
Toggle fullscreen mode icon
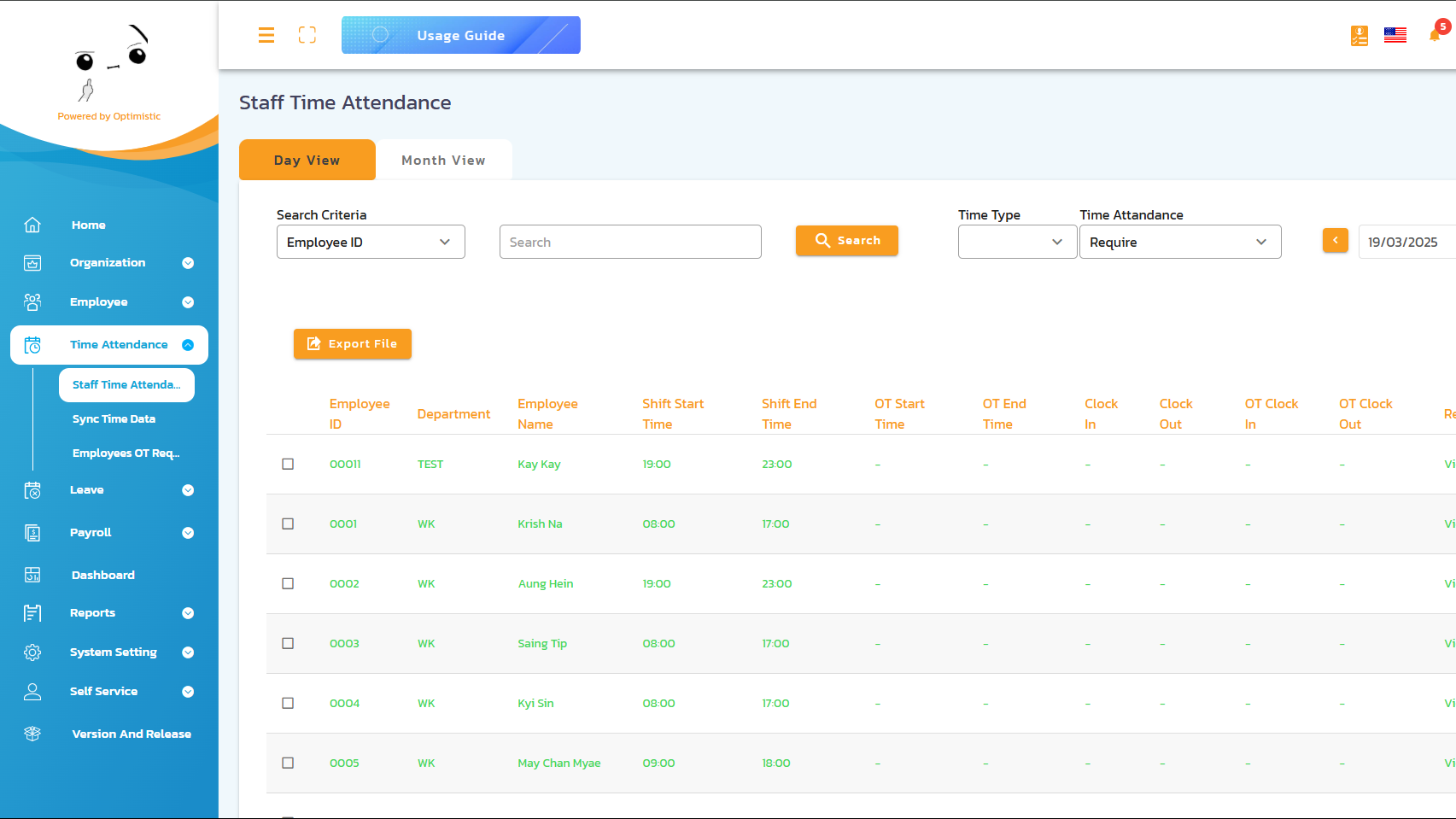pos(307,35)
